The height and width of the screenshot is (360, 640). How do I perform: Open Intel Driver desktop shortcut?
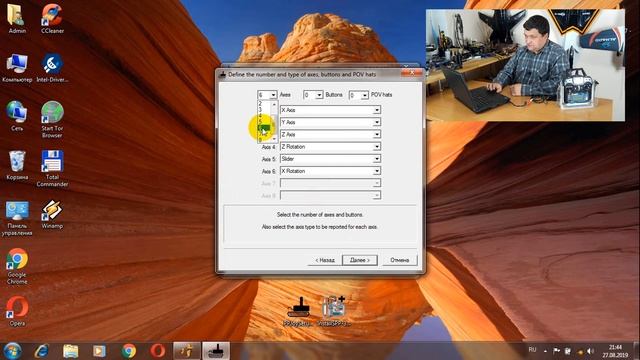pyautogui.click(x=52, y=67)
